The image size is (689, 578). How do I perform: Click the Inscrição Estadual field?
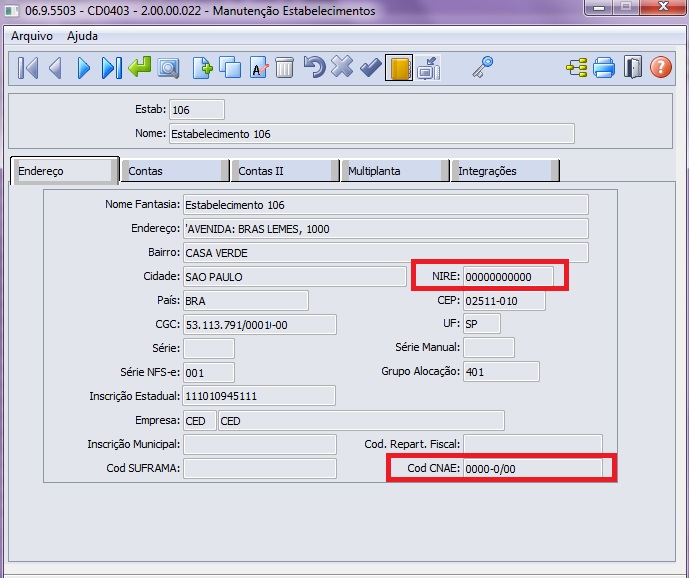pos(259,396)
